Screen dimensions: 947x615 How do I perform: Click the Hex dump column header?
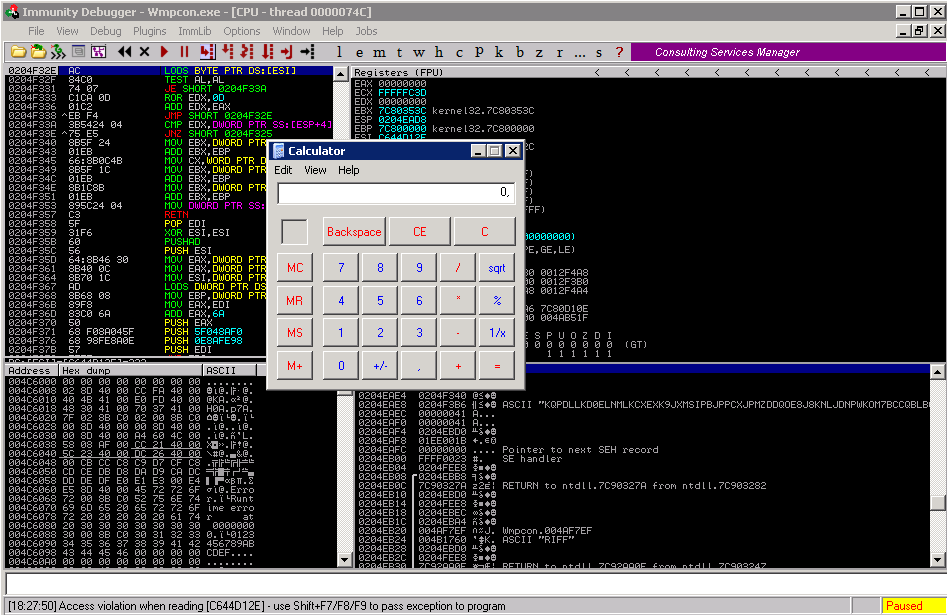[x=130, y=370]
